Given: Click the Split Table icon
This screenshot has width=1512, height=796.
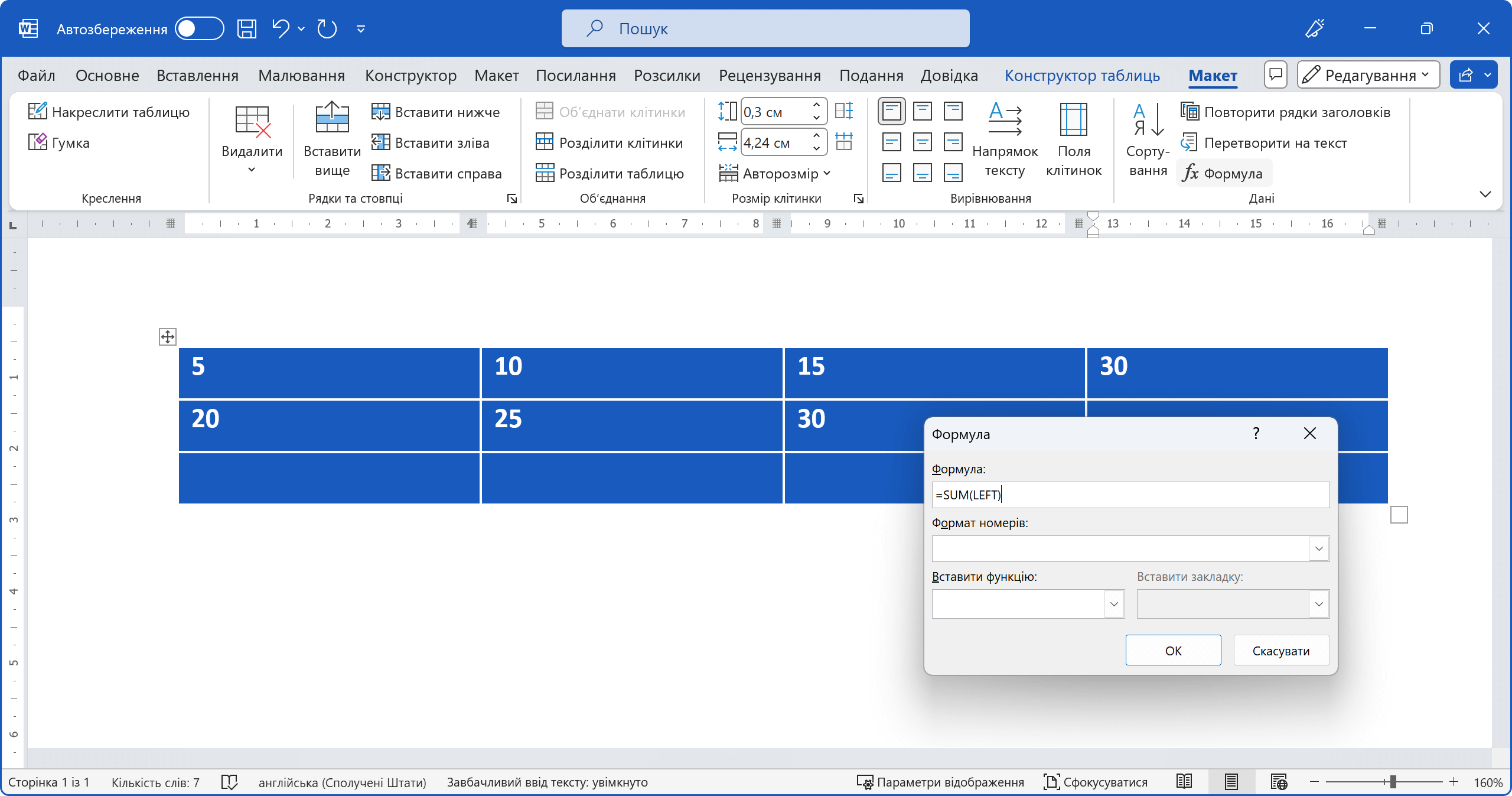Looking at the screenshot, I should pos(544,173).
